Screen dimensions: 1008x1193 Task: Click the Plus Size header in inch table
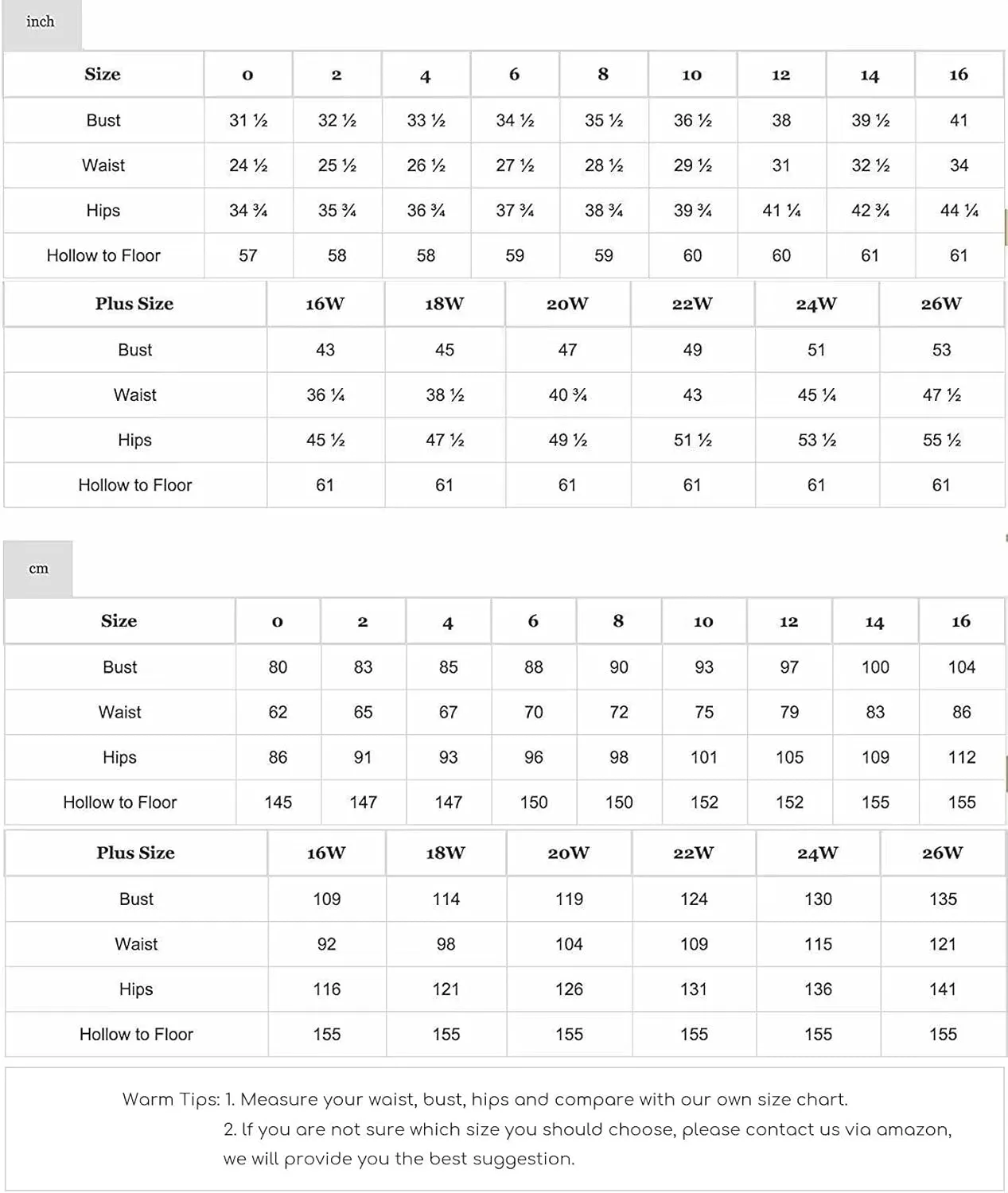pyautogui.click(x=134, y=304)
